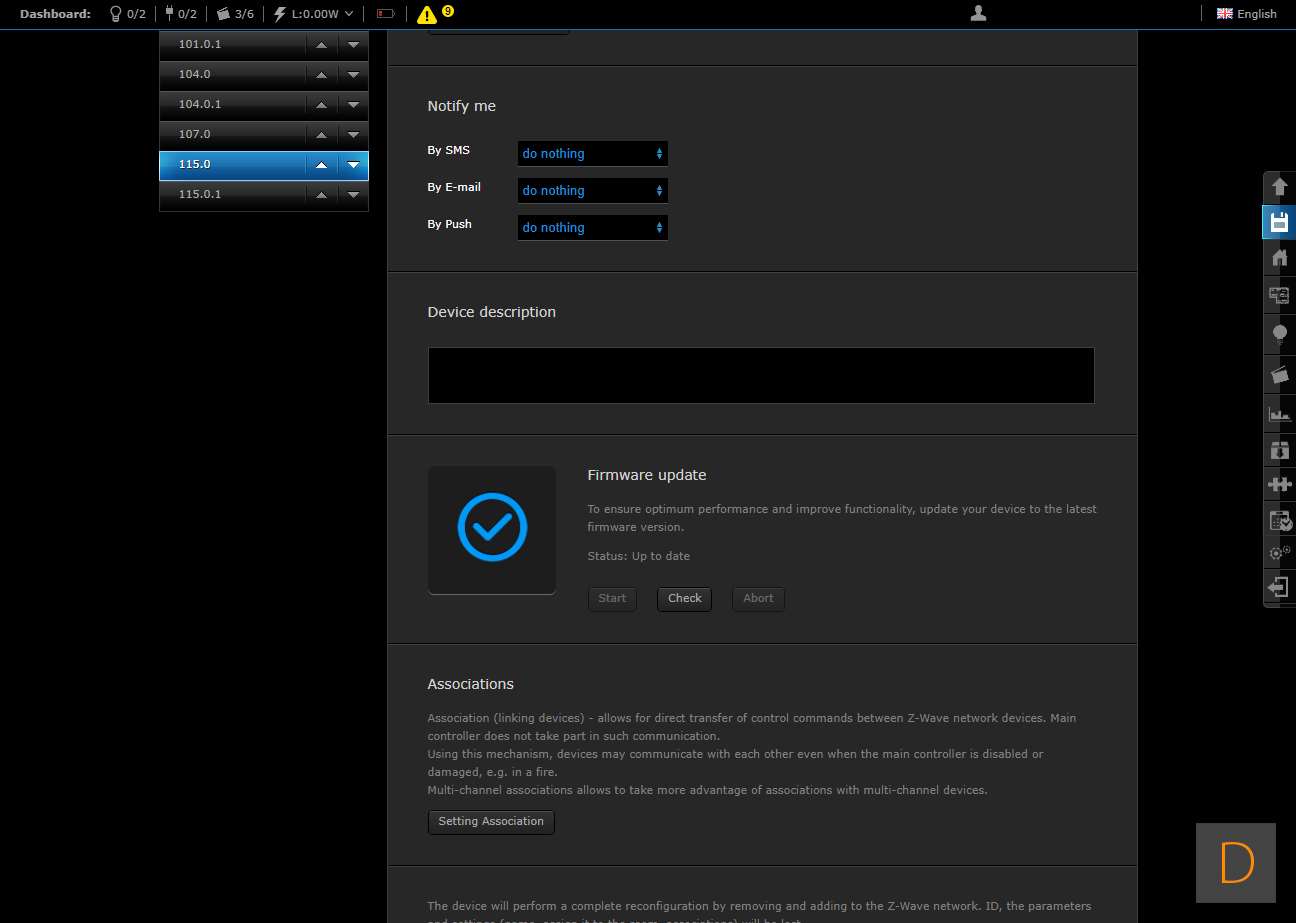
Task: Move device 107.0 up with arrow
Action: (321, 134)
